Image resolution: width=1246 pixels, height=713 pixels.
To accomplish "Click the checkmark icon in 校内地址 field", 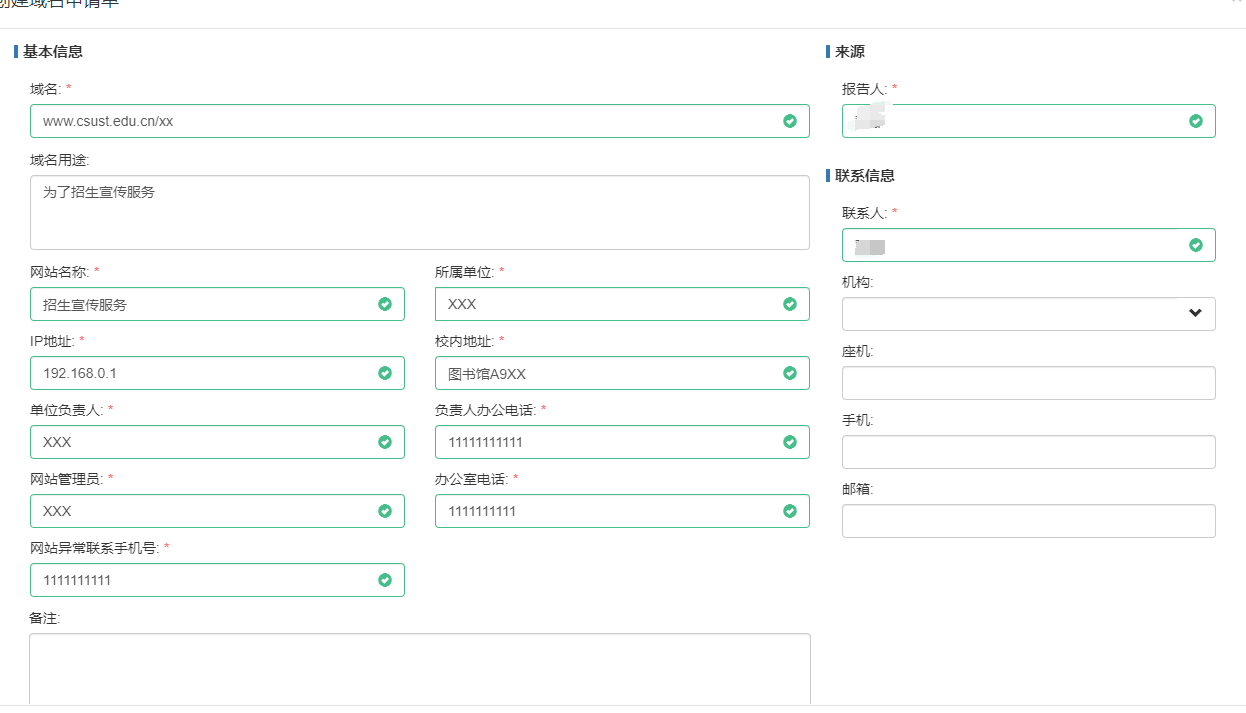I will 789,373.
